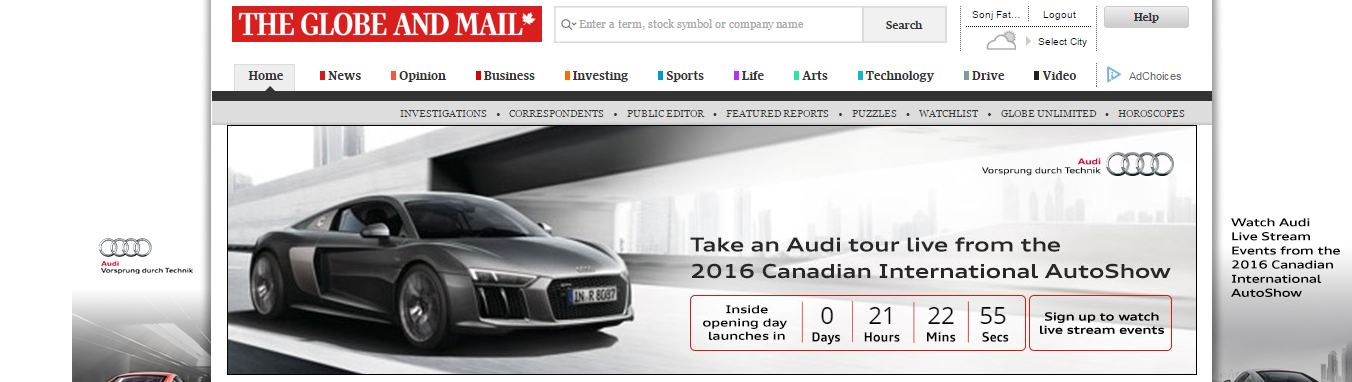Open the Public Editor link
Screen dimensions: 1352x382
tap(665, 114)
